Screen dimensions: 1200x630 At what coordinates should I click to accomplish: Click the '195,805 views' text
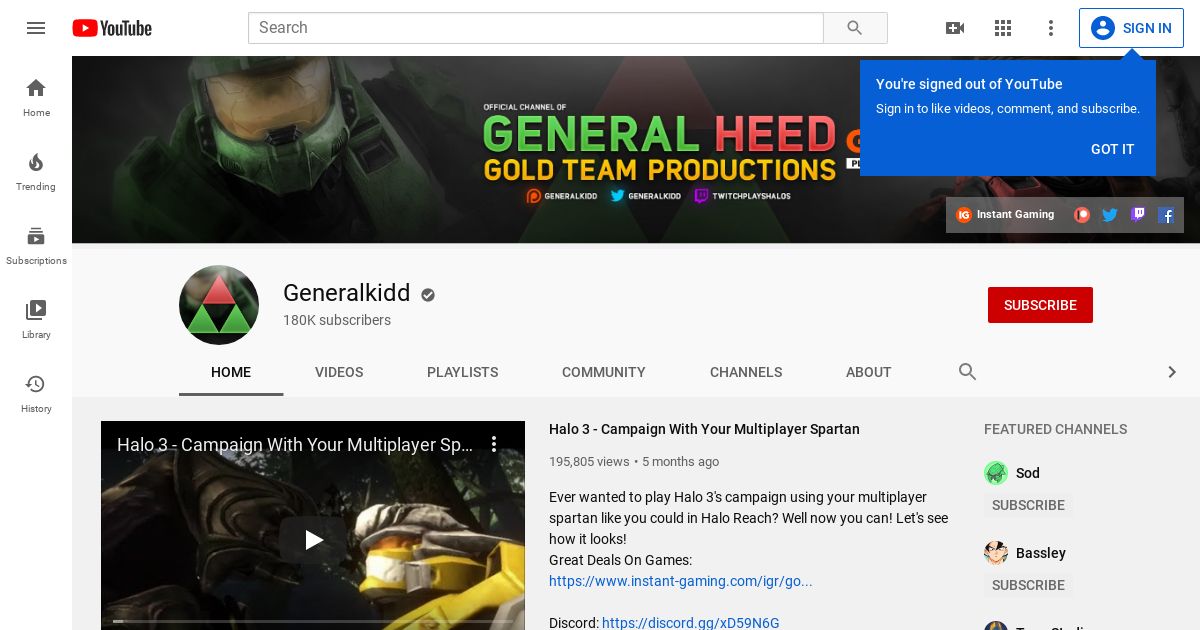tap(589, 462)
